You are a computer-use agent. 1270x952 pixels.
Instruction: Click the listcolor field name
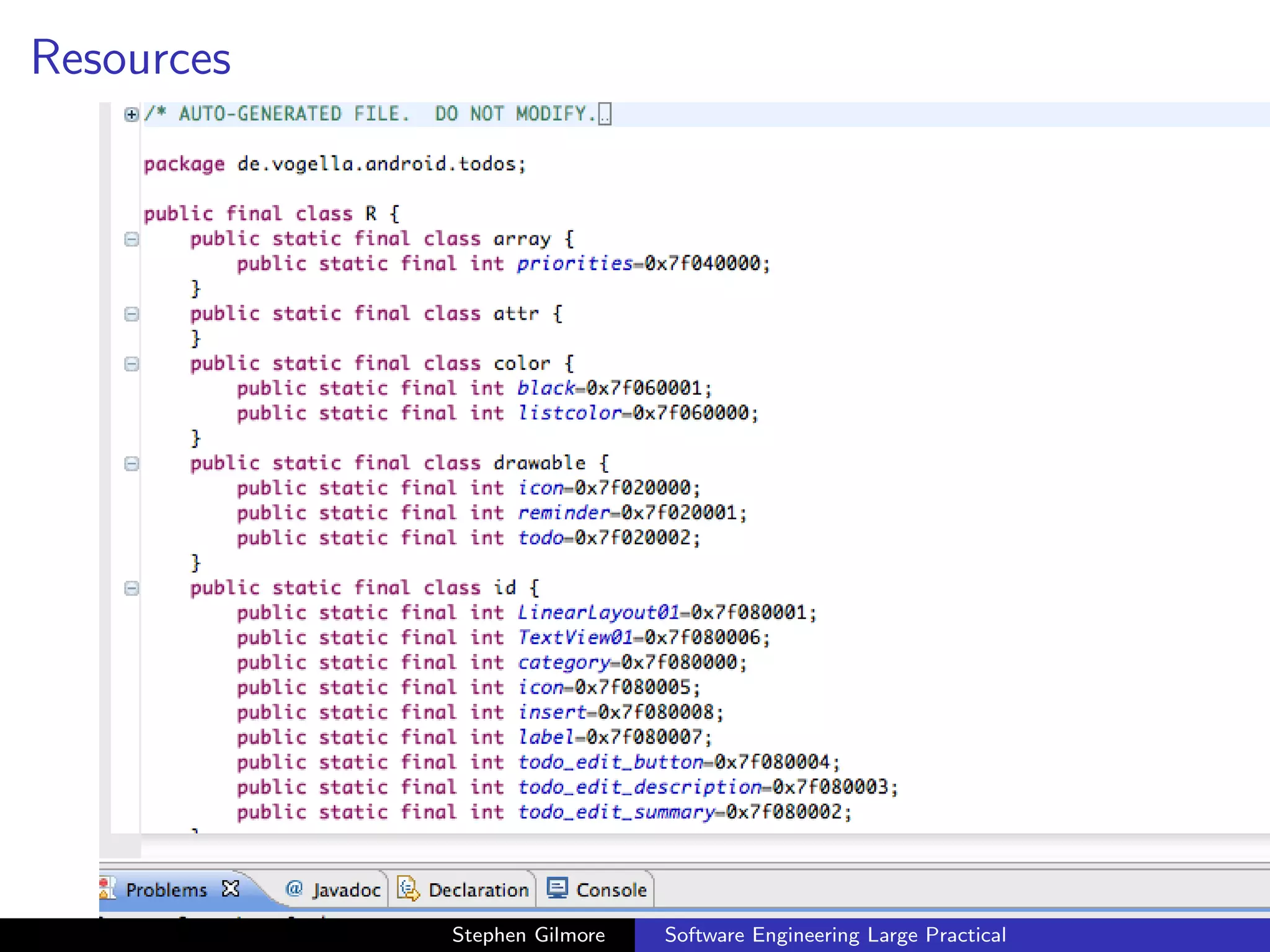coord(569,413)
